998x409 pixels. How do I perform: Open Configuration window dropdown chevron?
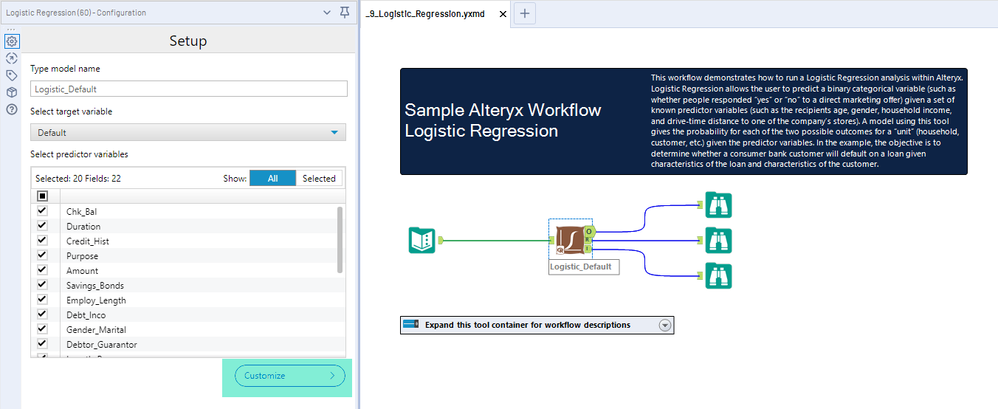(327, 12)
